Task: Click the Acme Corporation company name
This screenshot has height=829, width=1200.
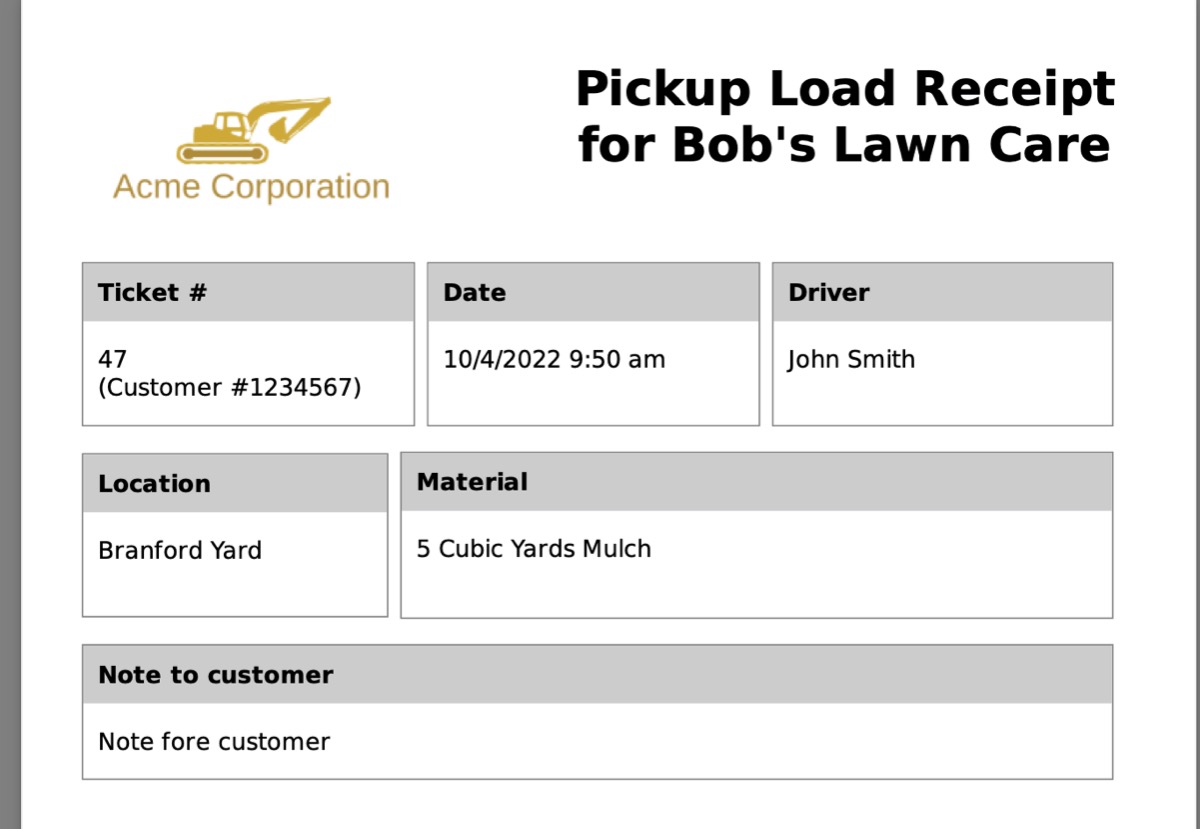Action: pos(251,187)
